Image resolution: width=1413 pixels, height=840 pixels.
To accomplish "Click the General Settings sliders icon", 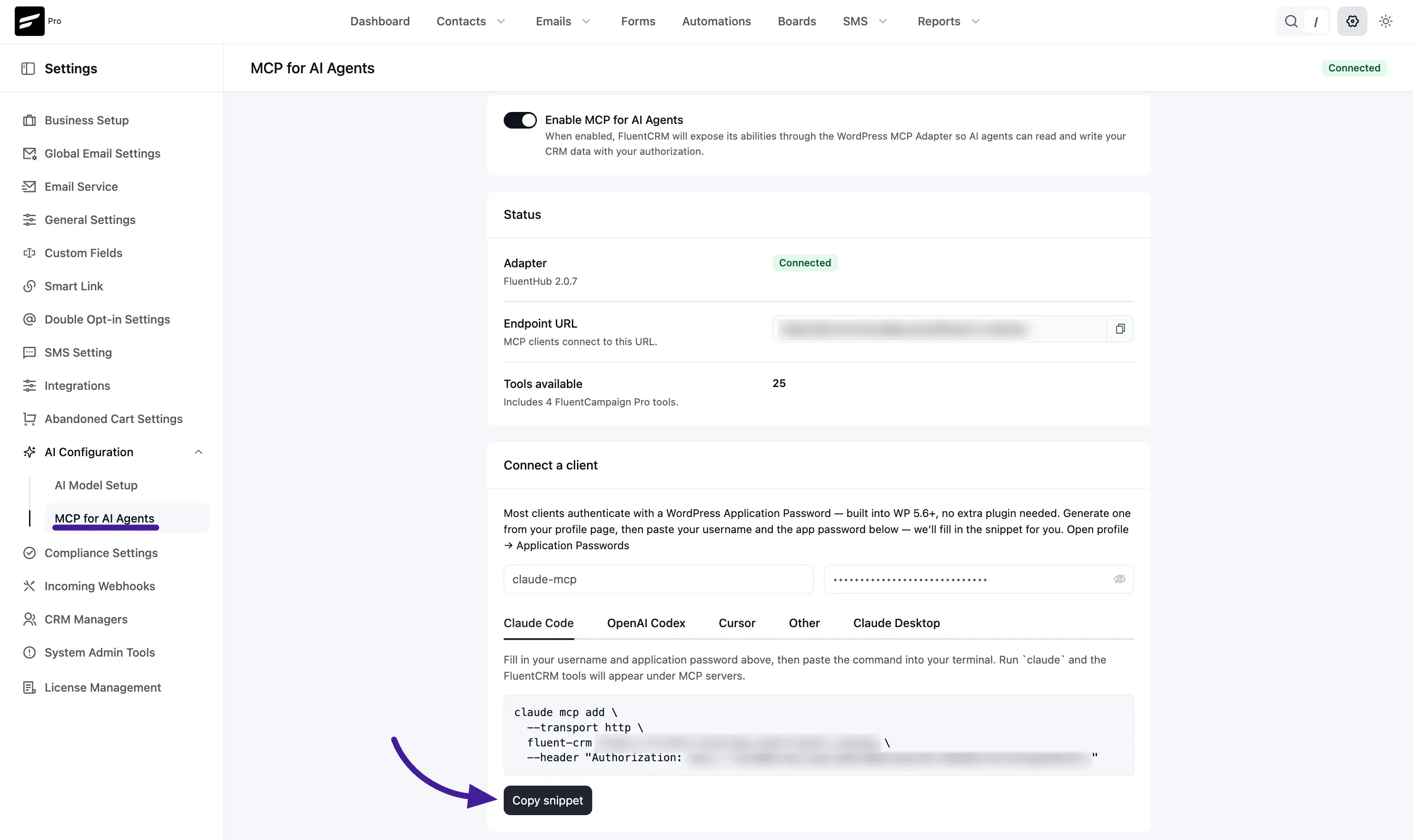I will 29,220.
